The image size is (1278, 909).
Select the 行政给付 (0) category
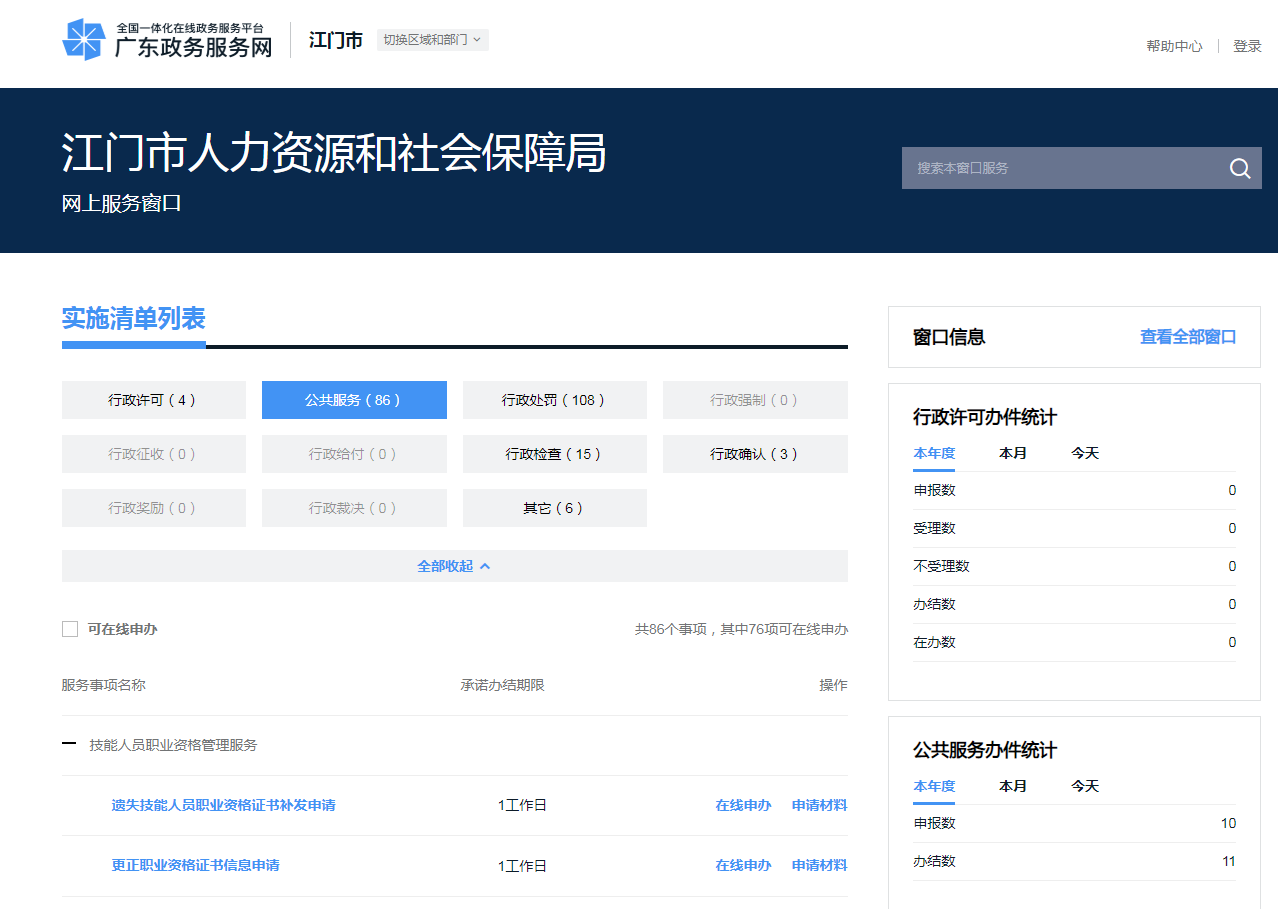tap(354, 454)
